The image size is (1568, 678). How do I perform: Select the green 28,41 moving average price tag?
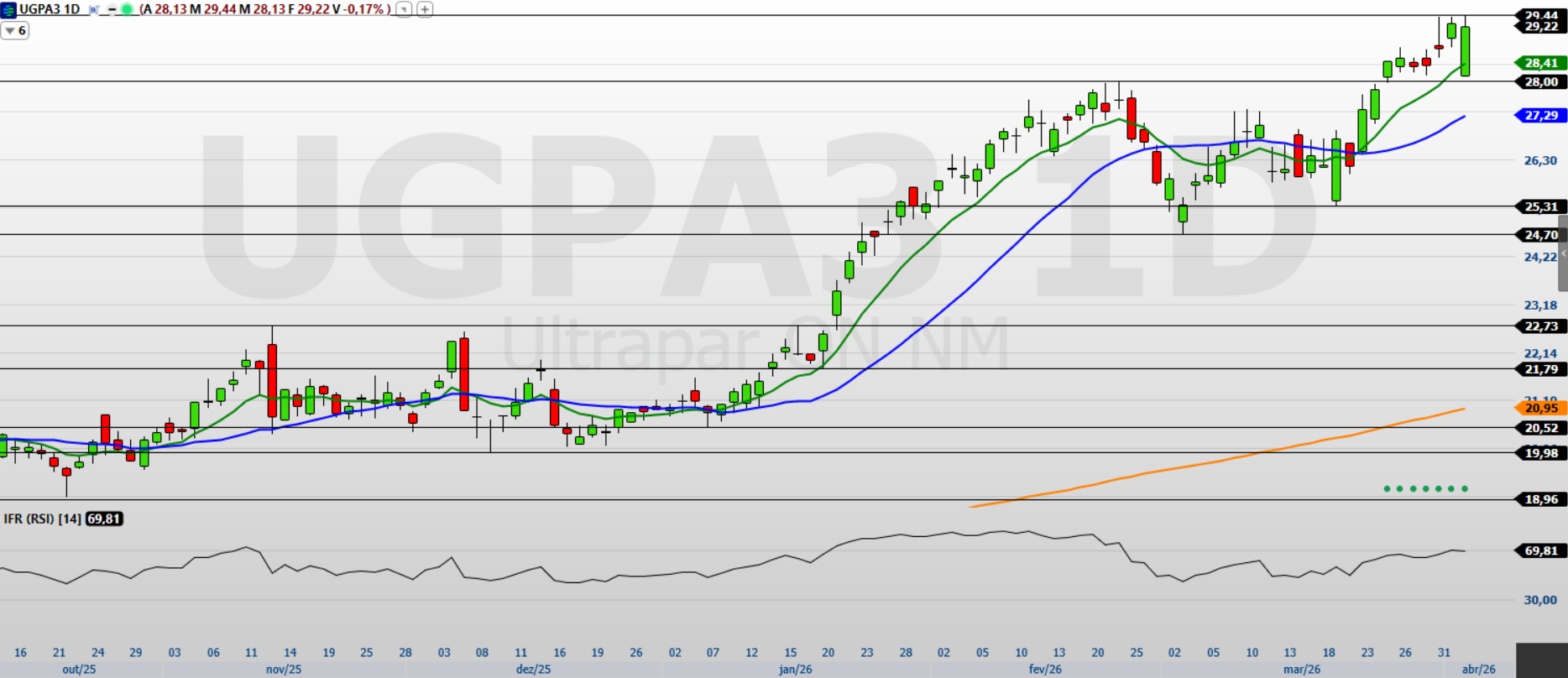coord(1541,63)
